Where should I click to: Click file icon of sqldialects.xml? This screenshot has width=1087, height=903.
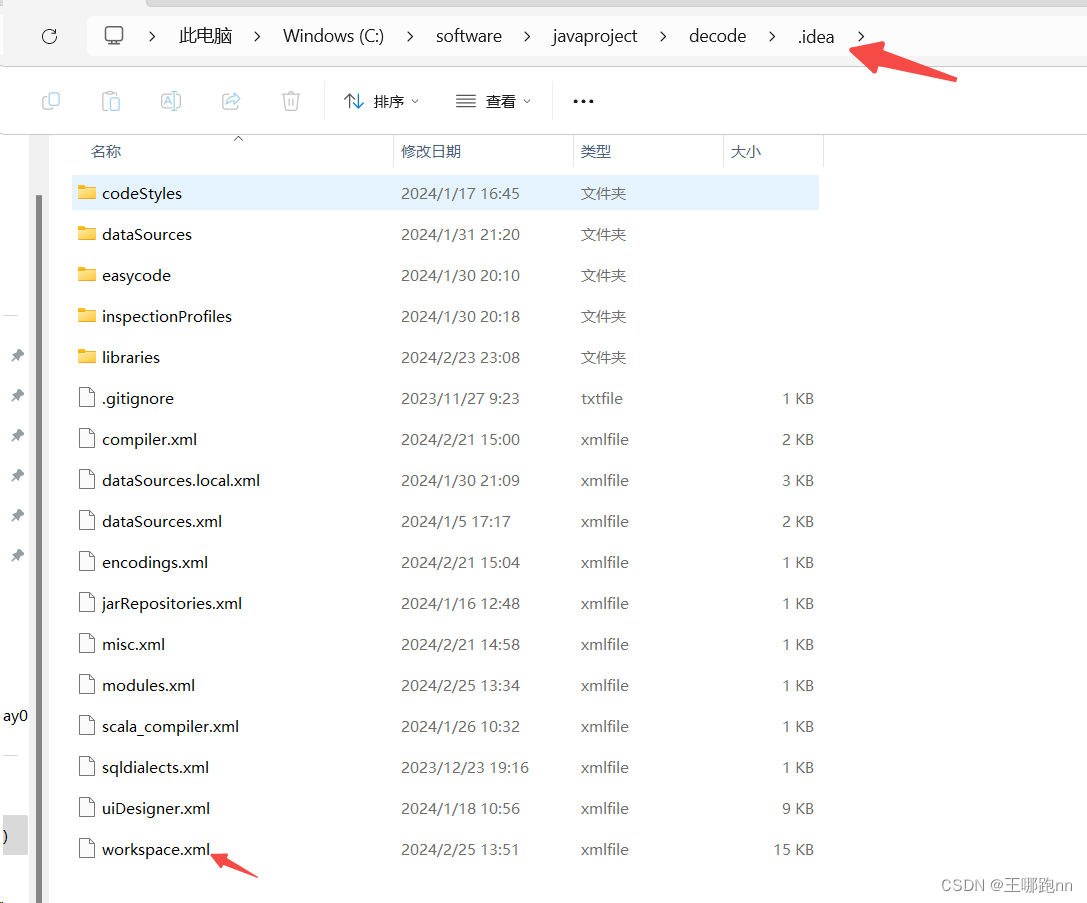(87, 766)
